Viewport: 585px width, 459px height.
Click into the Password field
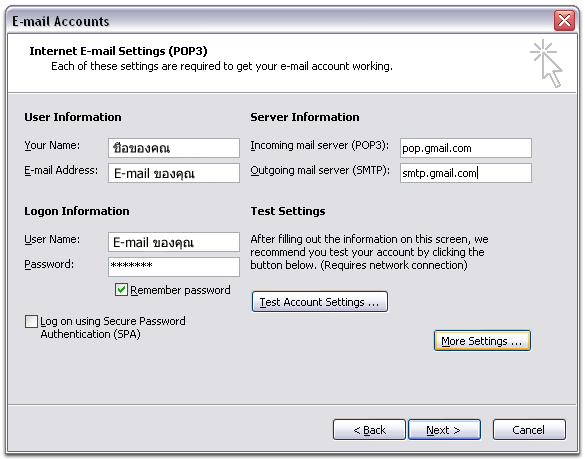tap(174, 267)
